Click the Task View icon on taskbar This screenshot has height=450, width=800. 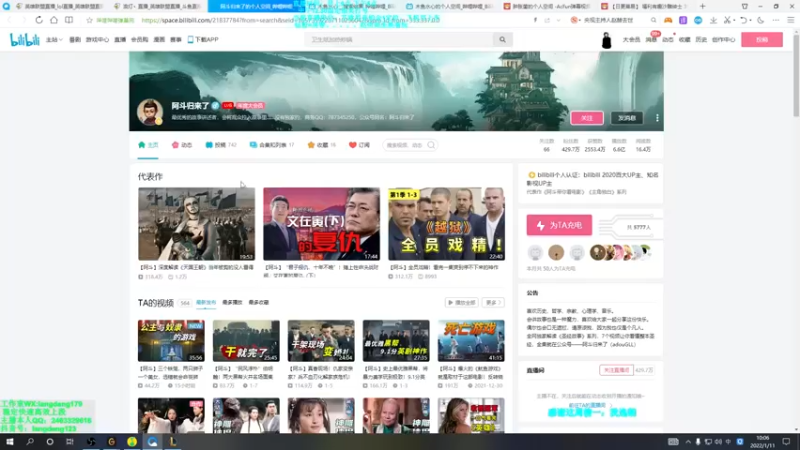pyautogui.click(x=69, y=441)
